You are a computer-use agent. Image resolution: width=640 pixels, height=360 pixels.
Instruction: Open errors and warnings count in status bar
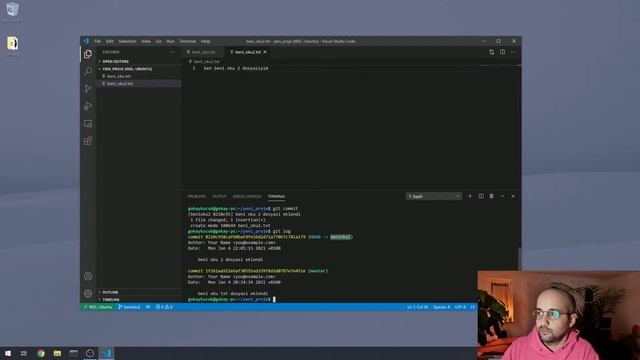click(x=164, y=307)
